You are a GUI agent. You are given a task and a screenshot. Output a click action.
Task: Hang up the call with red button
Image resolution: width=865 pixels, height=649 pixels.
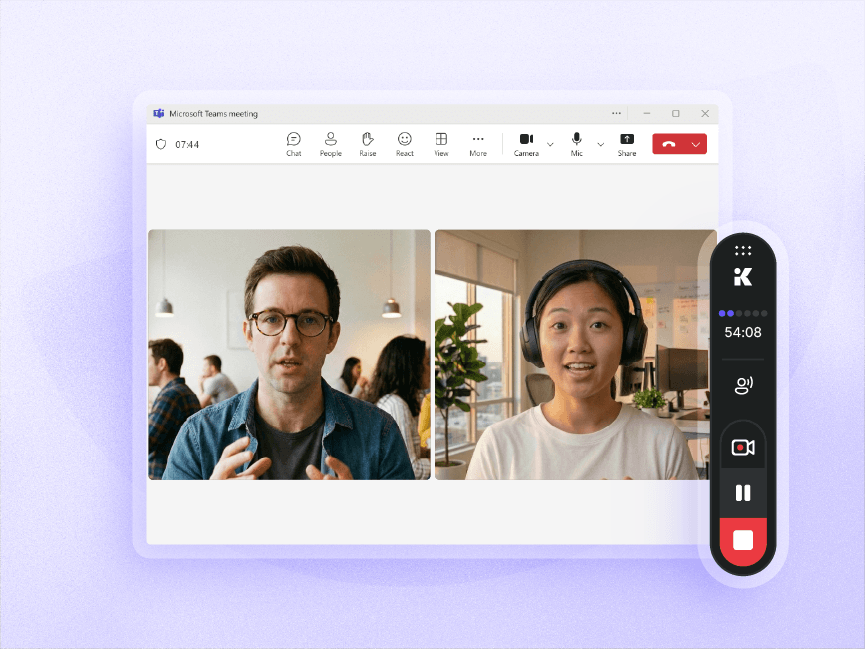[669, 144]
